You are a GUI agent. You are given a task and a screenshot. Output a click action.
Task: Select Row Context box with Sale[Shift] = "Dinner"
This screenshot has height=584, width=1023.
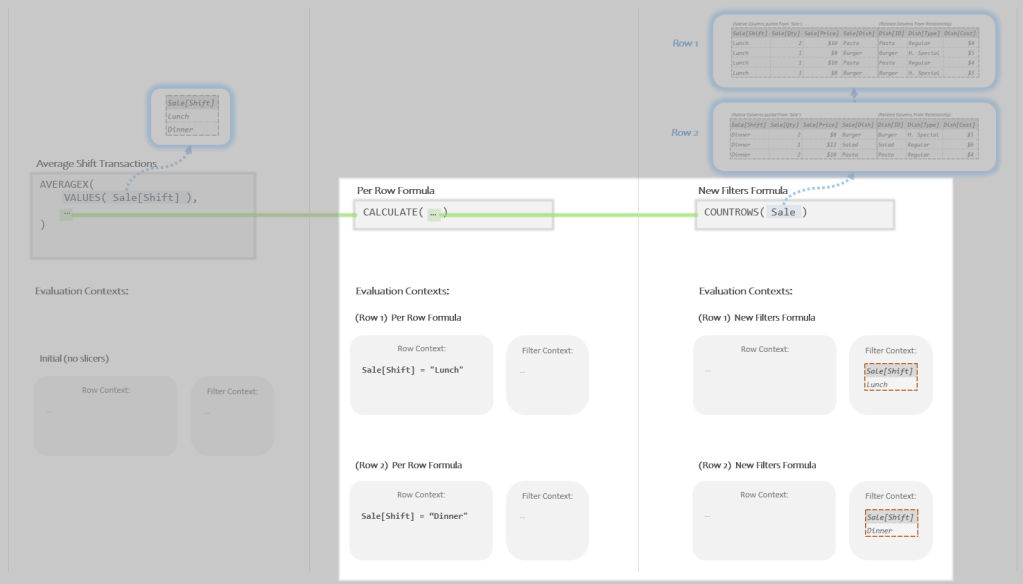421,520
